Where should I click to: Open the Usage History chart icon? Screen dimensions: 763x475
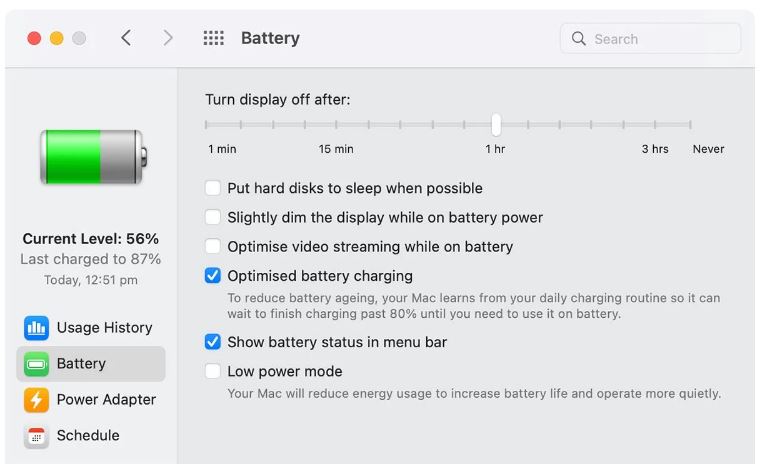(36, 328)
